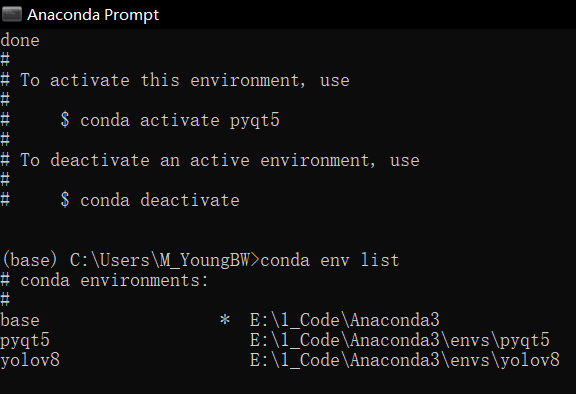The image size is (576, 394).
Task: Click the empty line below yolov8 entry
Action: point(288,382)
